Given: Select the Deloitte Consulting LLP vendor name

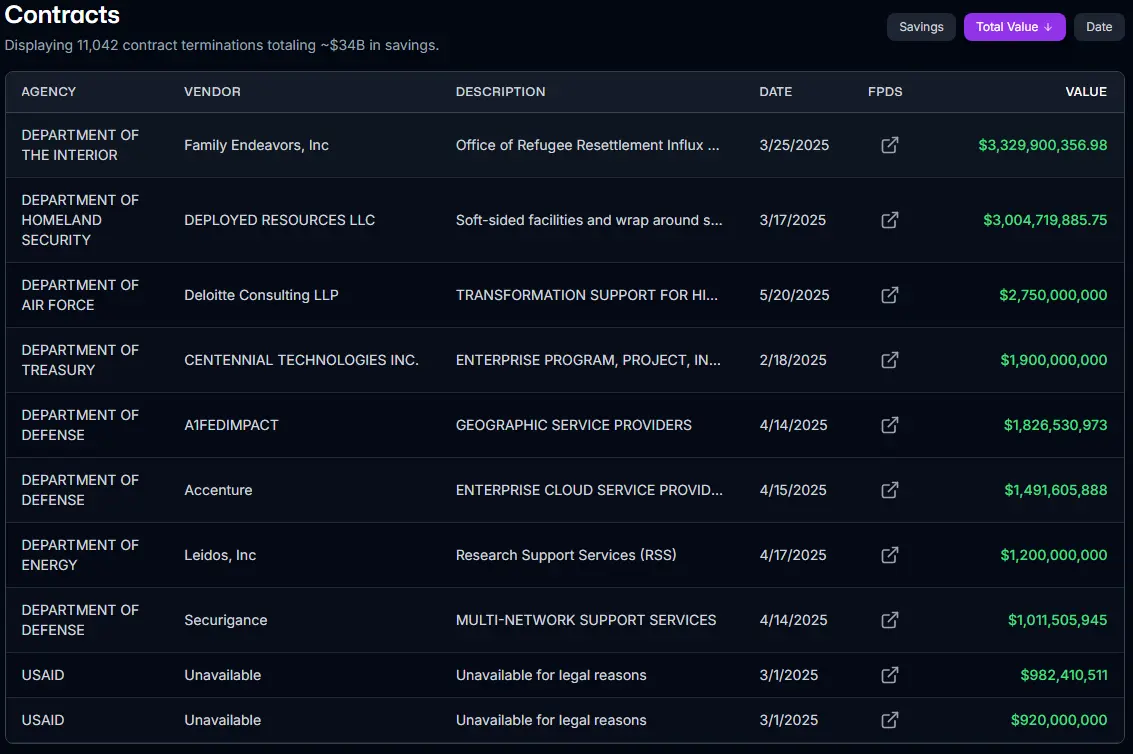Looking at the screenshot, I should pyautogui.click(x=261, y=295).
